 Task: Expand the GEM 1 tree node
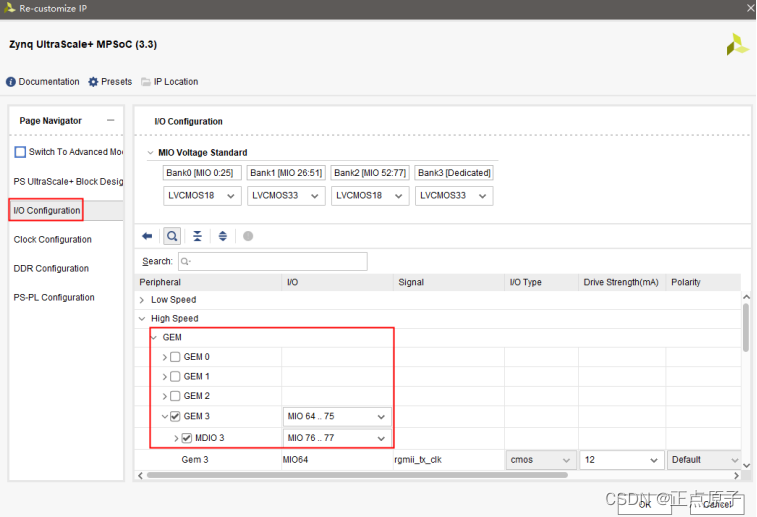click(165, 377)
